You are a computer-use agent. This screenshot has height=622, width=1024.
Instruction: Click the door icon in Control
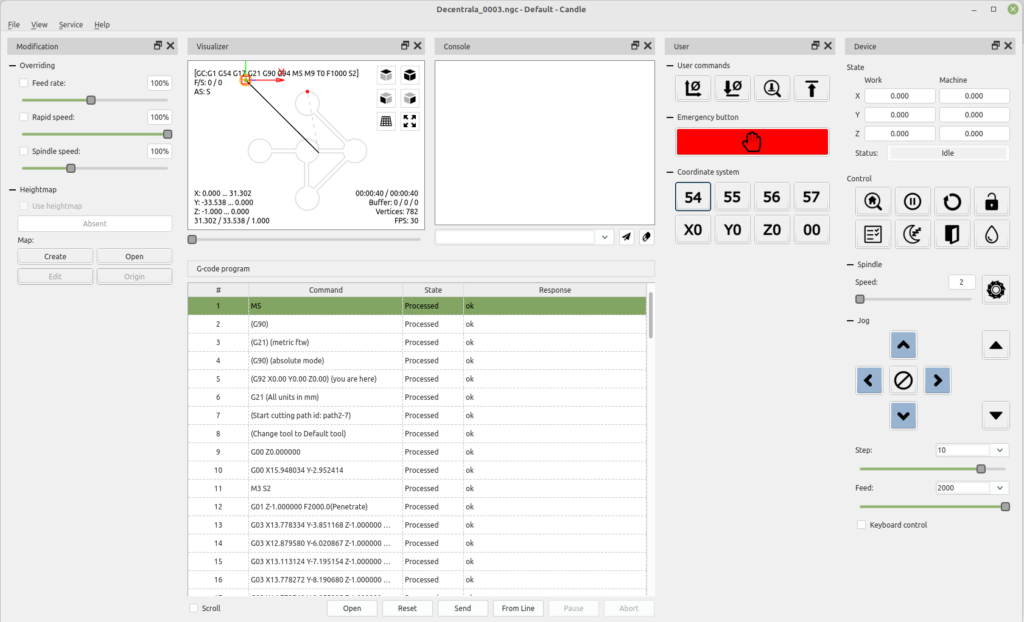point(952,234)
